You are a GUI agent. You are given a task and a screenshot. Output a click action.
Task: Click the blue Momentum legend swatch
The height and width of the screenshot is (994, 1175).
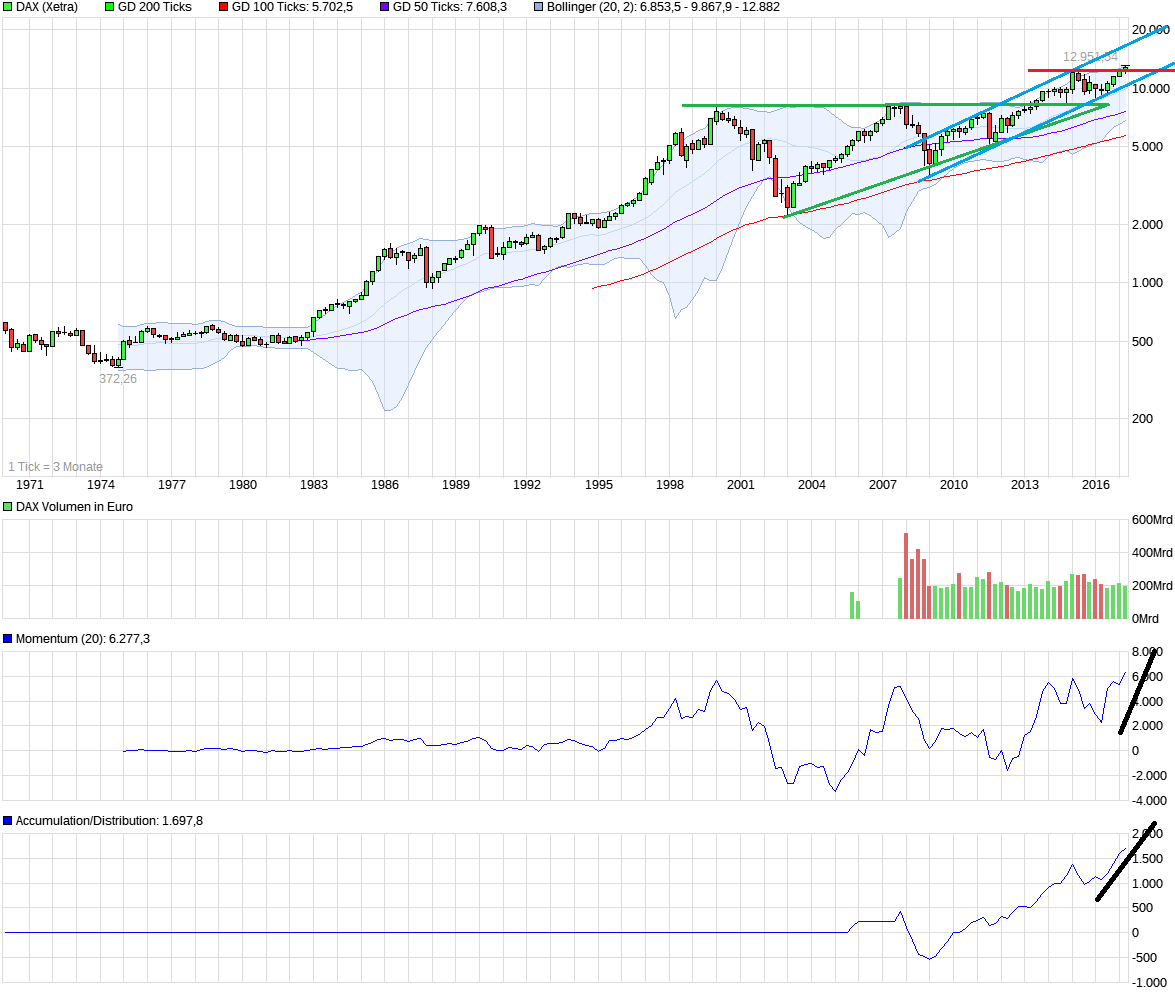coord(7,639)
